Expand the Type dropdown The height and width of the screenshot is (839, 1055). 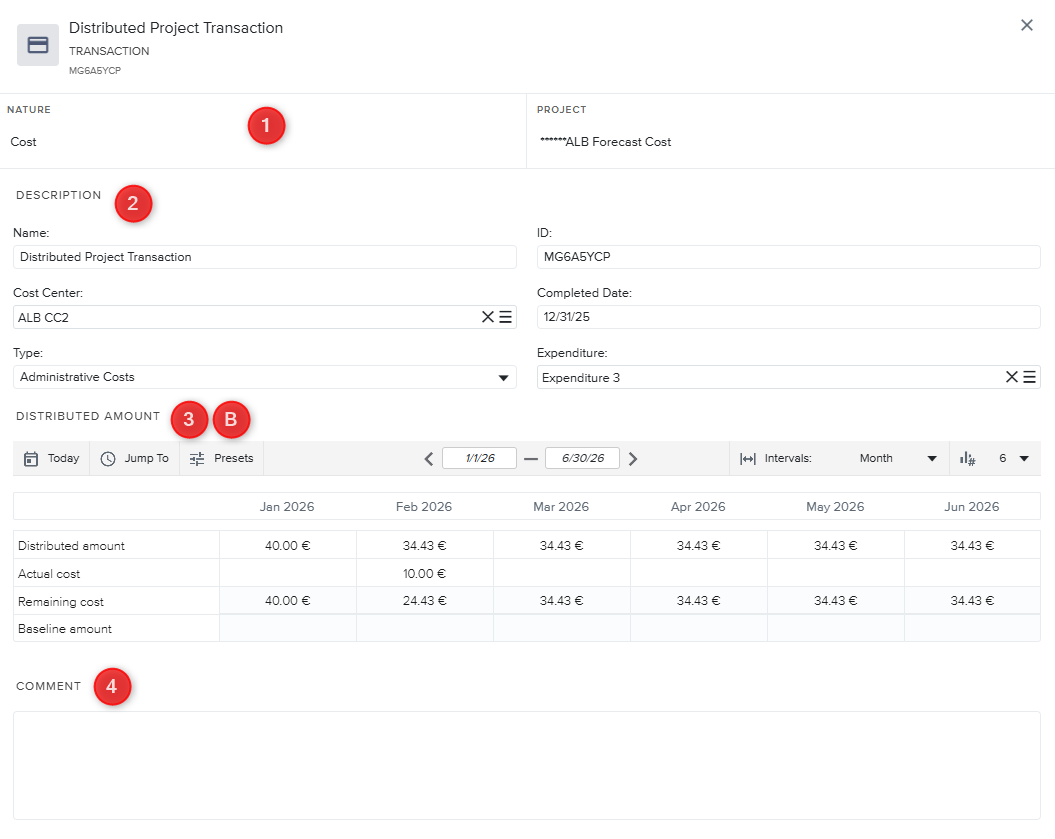click(x=502, y=378)
